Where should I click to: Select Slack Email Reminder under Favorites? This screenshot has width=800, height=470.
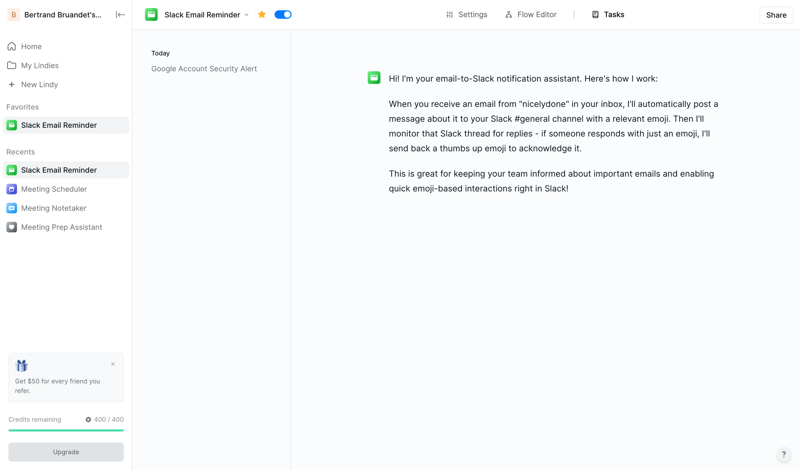pos(66,125)
